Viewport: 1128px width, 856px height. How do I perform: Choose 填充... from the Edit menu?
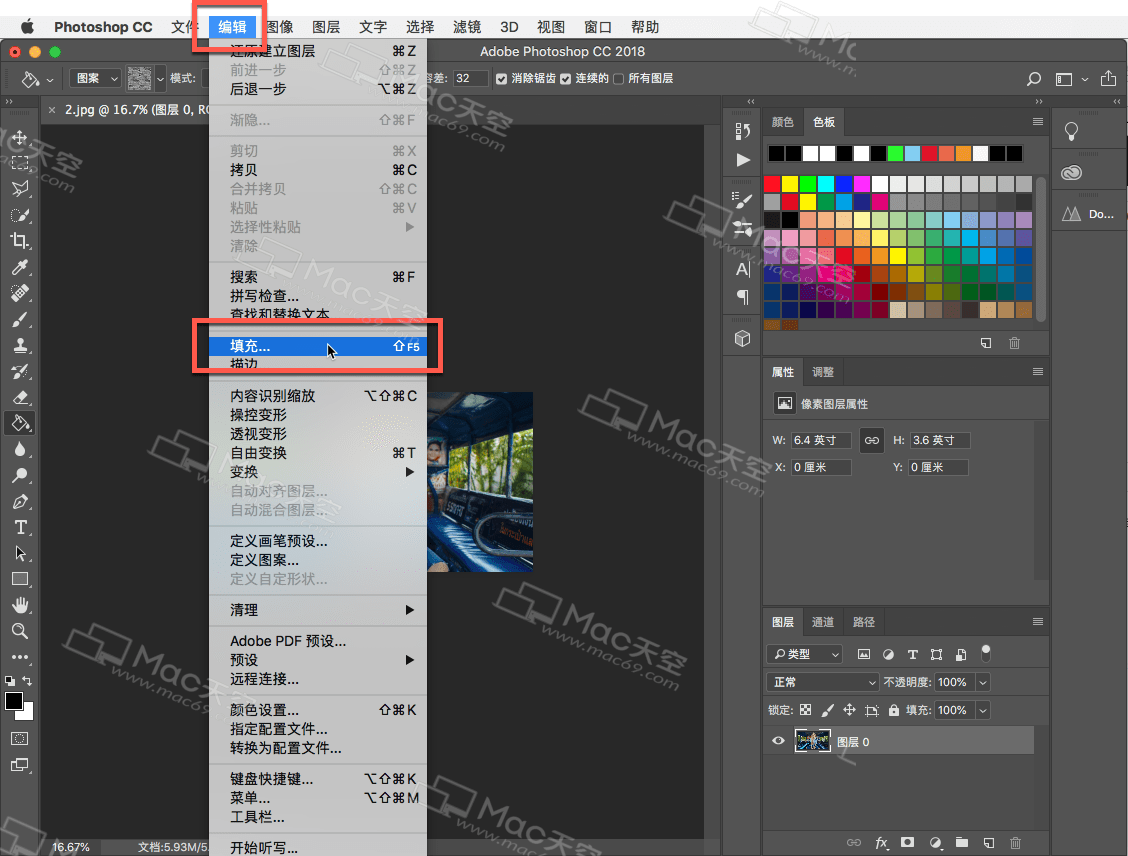318,346
